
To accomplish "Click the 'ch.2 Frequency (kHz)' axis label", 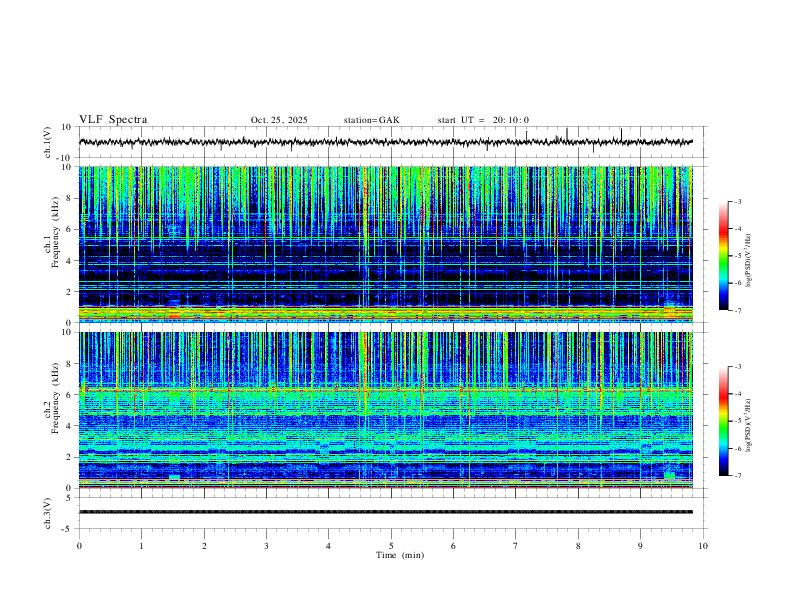I will (51, 398).
